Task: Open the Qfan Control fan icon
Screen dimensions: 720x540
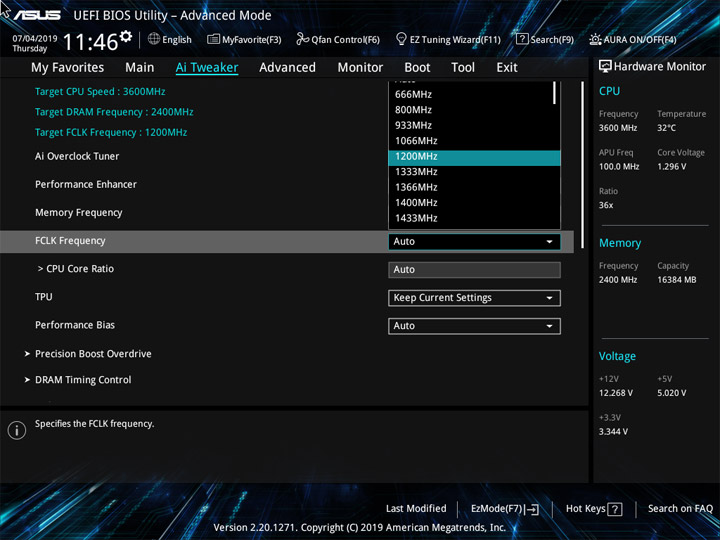Action: click(302, 39)
